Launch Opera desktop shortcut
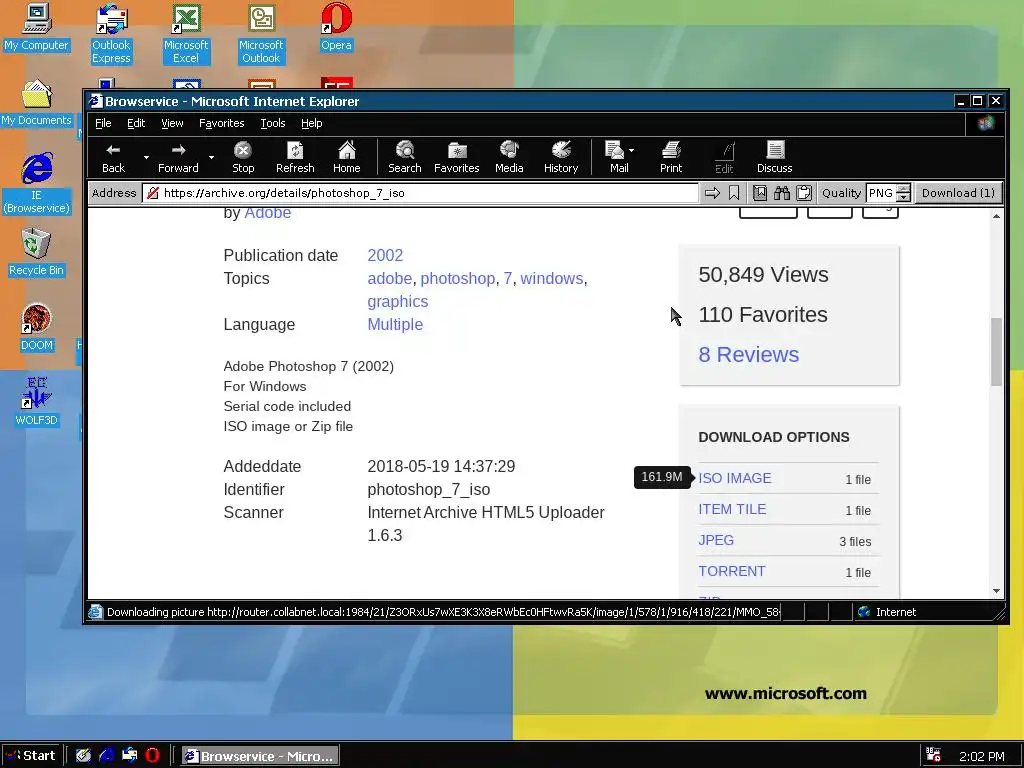 [x=336, y=27]
